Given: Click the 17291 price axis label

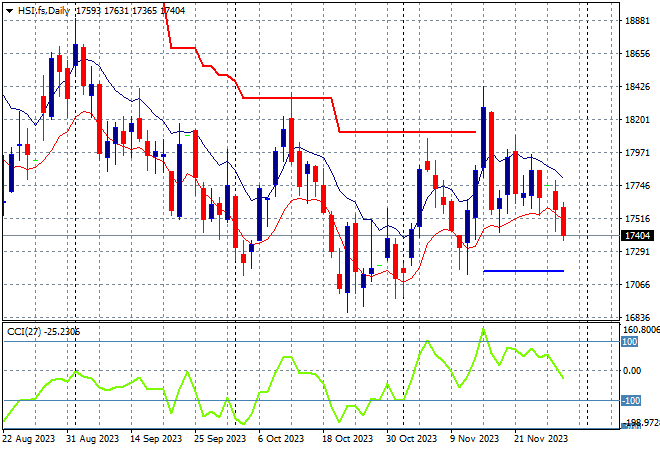Looking at the screenshot, I should pyautogui.click(x=637, y=252).
